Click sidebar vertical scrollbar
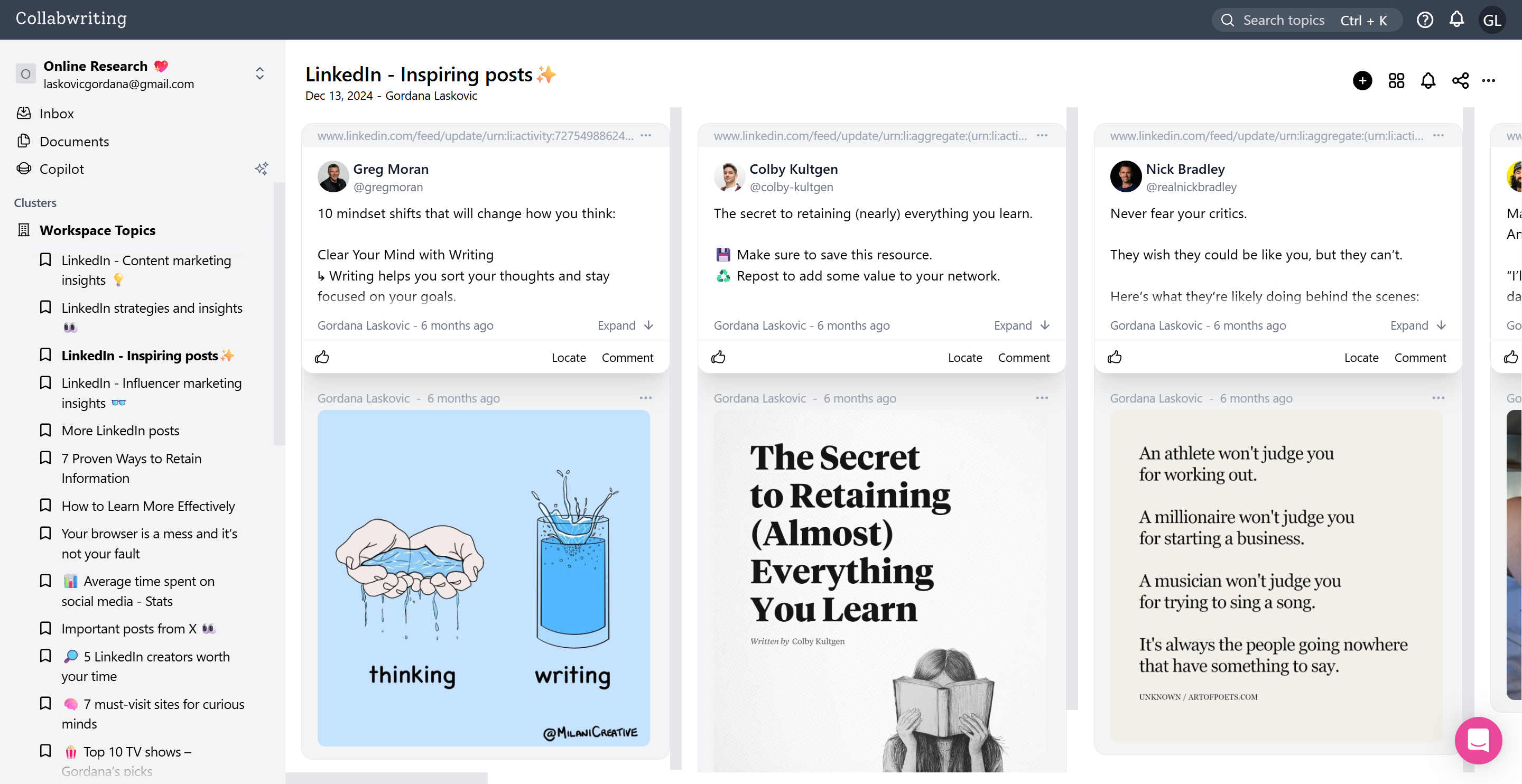Screen dimensions: 1522x784 (x=279, y=313)
